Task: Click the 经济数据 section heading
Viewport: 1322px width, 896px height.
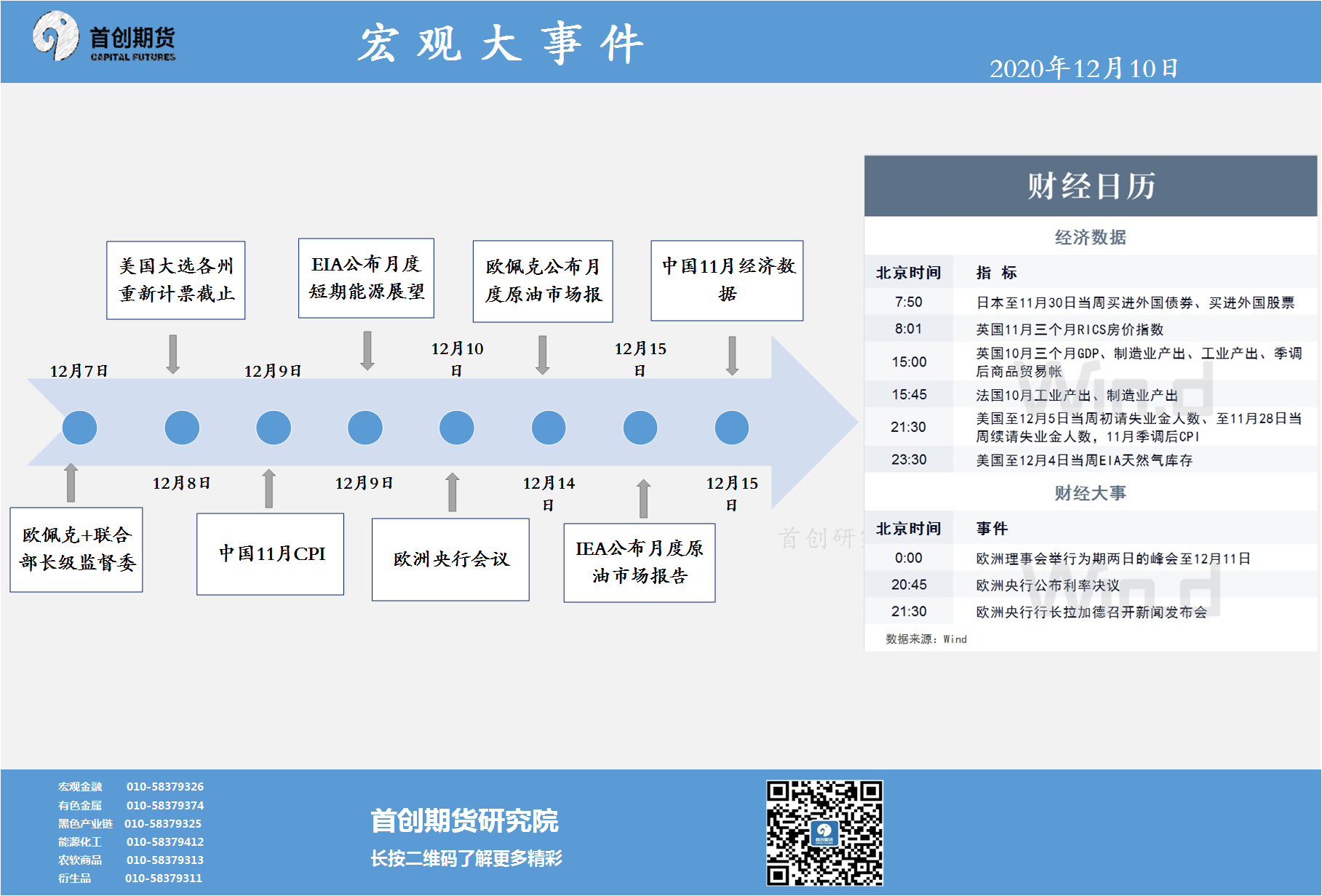Action: tap(1090, 237)
